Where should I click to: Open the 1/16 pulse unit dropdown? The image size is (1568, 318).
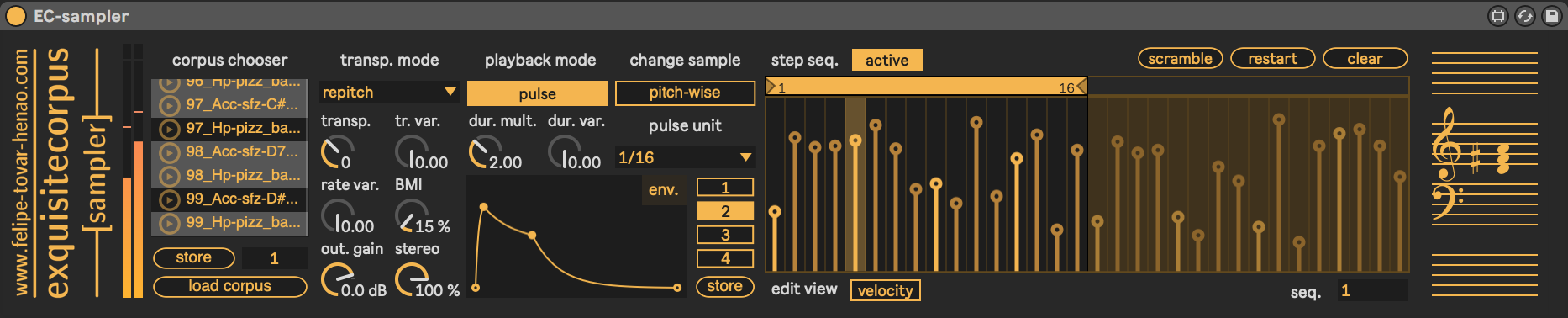point(685,157)
